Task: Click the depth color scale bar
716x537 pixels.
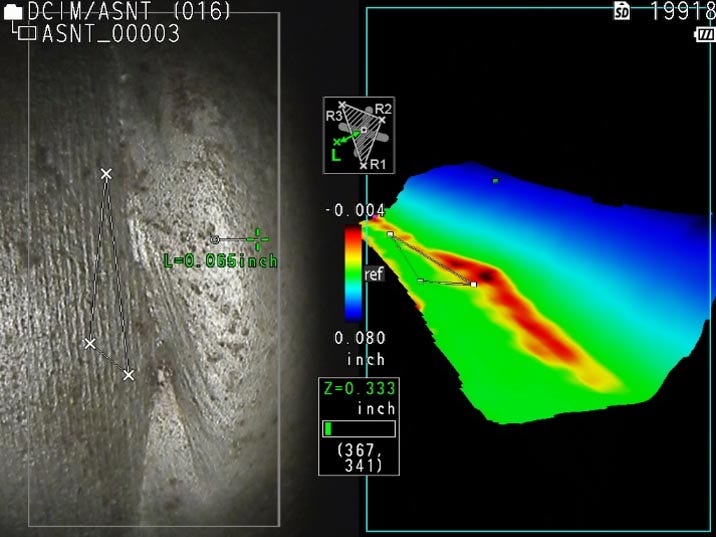Action: 353,273
